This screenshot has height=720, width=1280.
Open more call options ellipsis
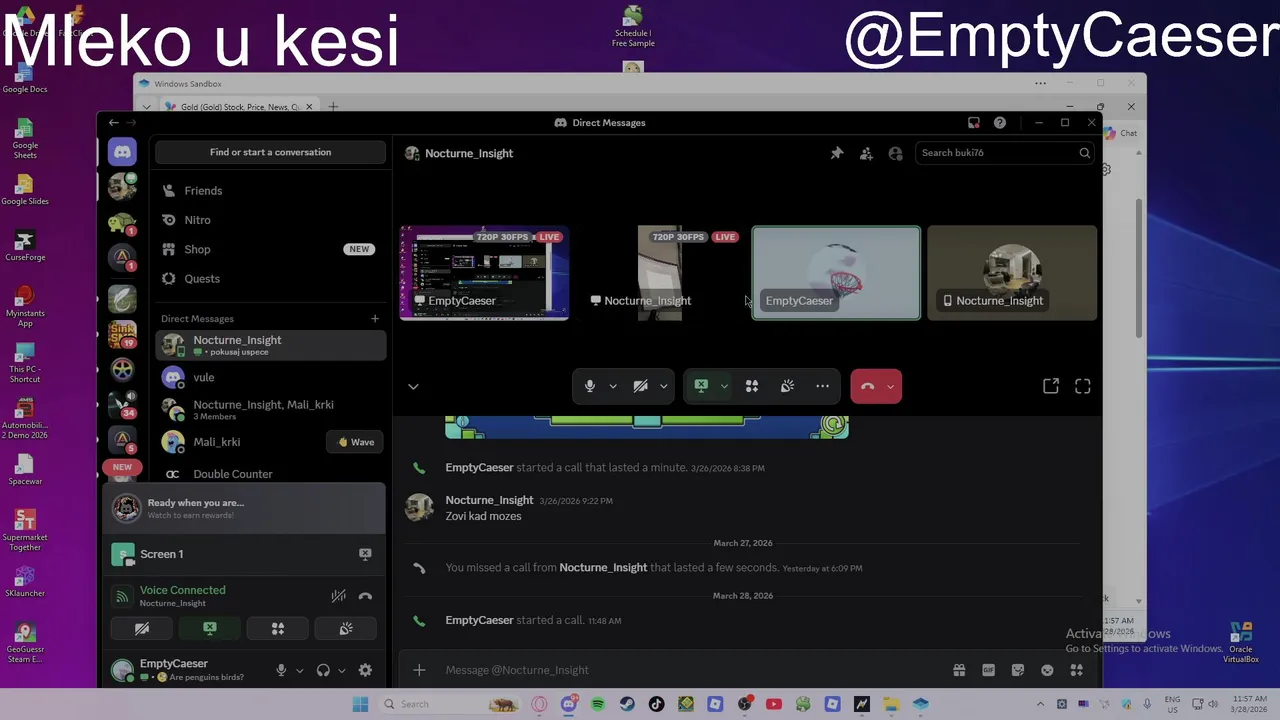point(822,386)
